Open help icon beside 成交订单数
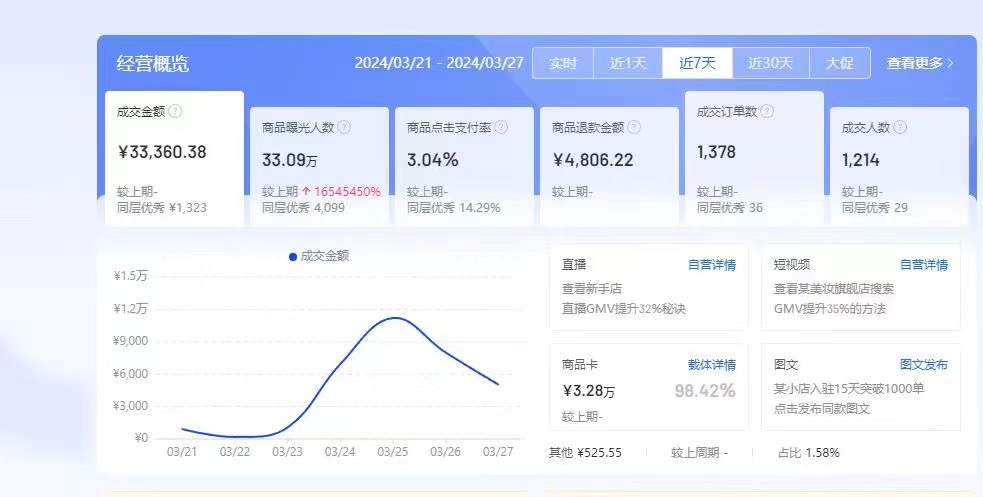Viewport: 983px width, 497px height. pyautogui.click(x=767, y=112)
